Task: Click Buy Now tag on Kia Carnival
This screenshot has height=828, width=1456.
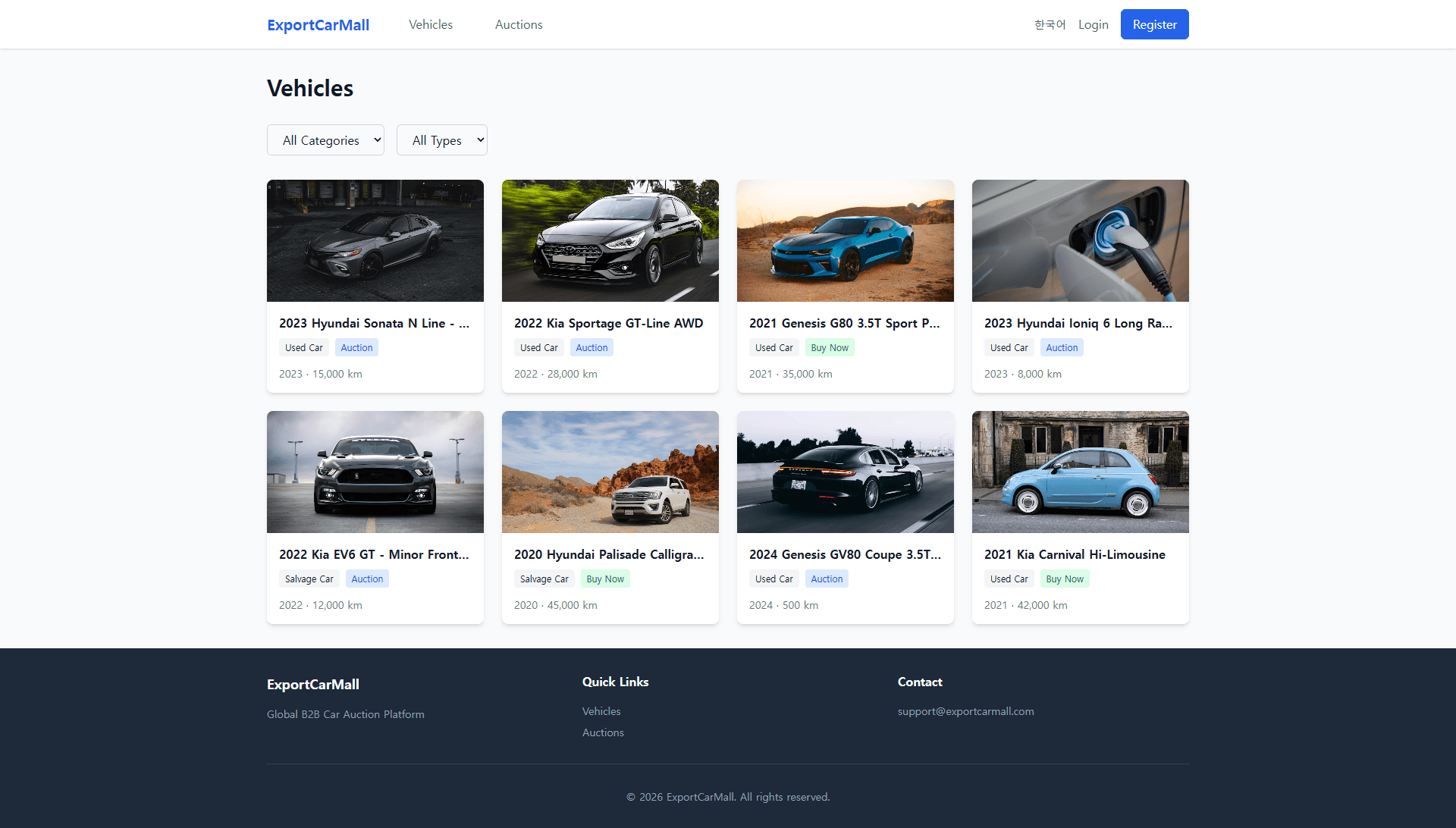Action: 1064,579
